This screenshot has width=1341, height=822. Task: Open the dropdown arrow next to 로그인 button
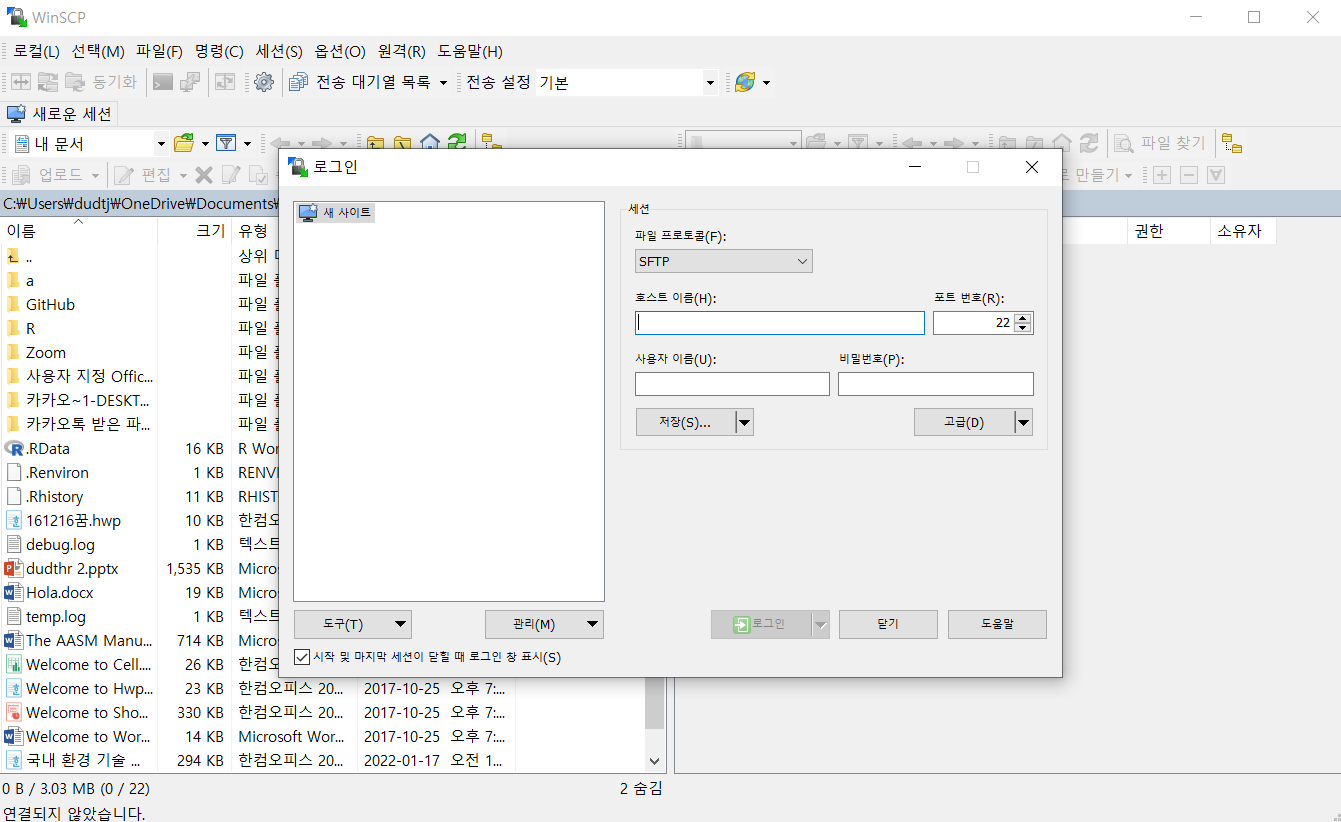pos(821,624)
